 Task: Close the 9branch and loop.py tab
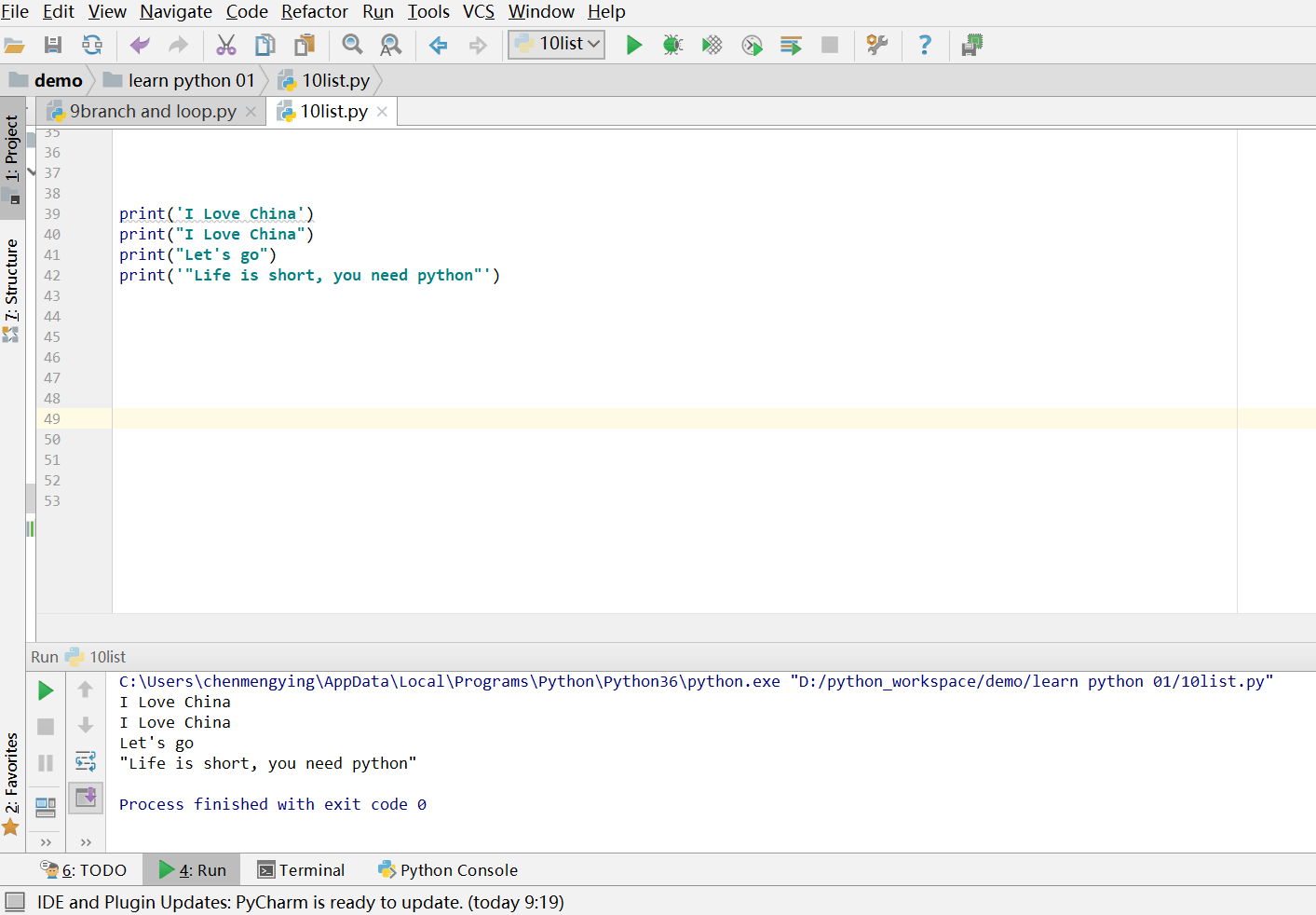click(251, 112)
